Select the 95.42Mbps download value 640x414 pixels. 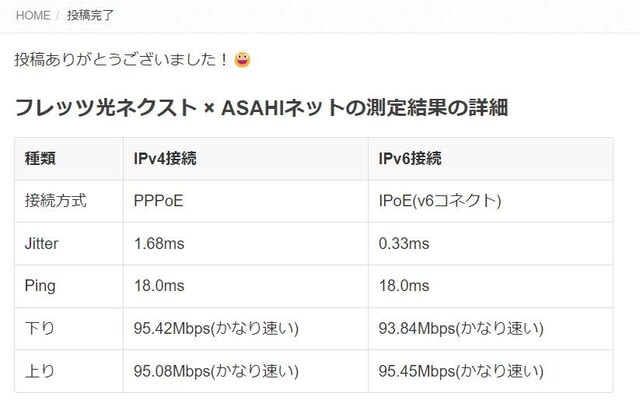[x=216, y=329]
